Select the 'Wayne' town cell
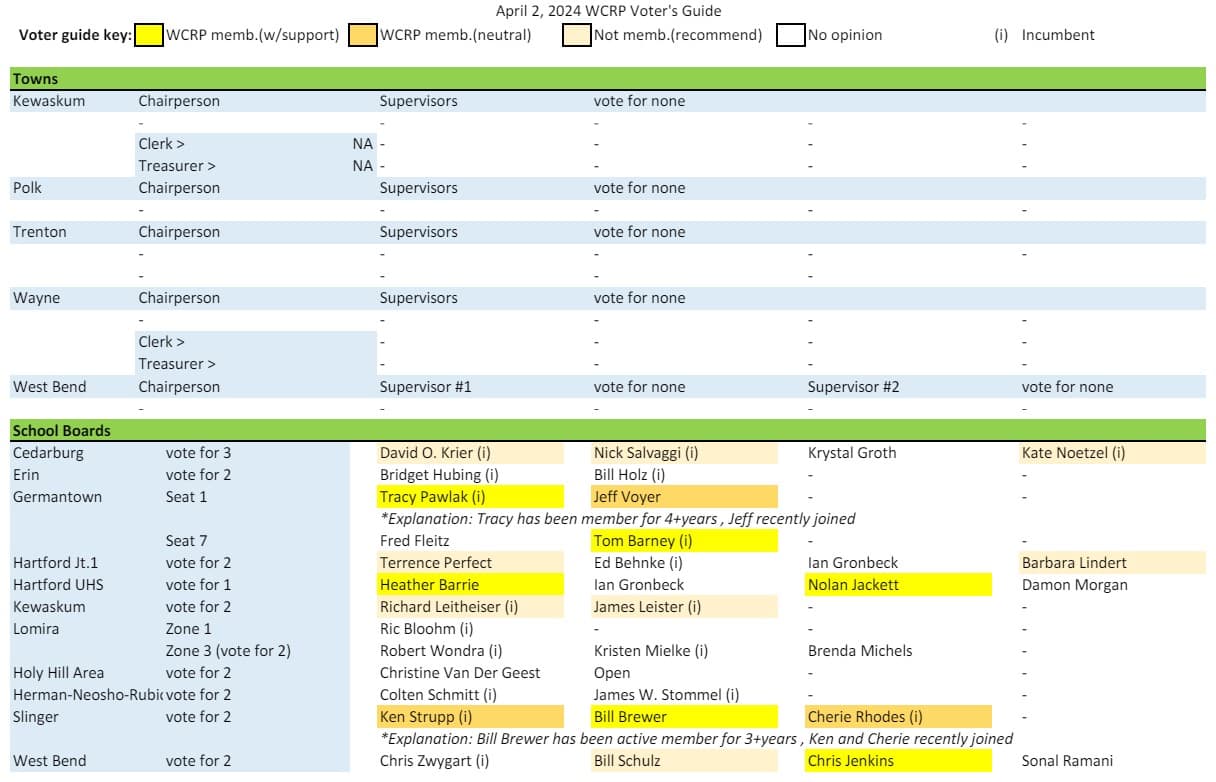Image resolution: width=1216 pixels, height=782 pixels. pos(36,298)
